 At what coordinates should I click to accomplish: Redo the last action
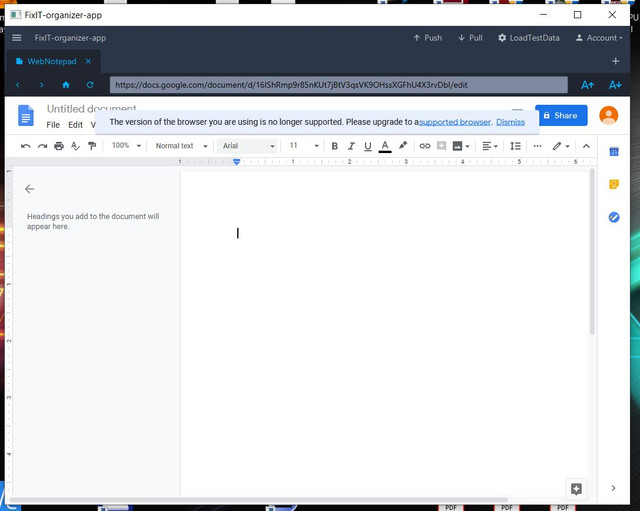pos(42,146)
